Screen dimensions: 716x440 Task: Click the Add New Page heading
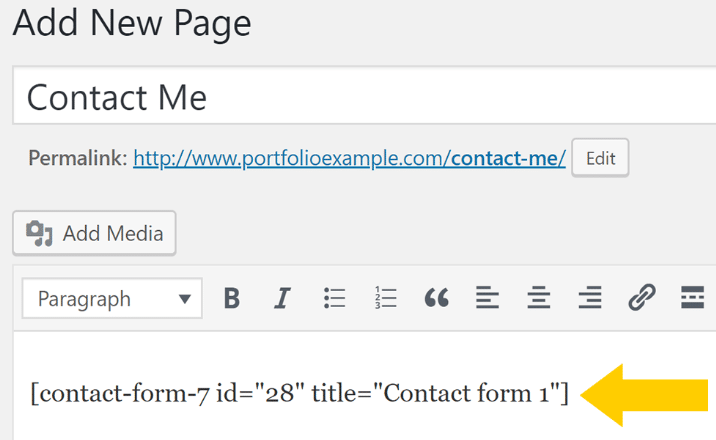(x=132, y=23)
